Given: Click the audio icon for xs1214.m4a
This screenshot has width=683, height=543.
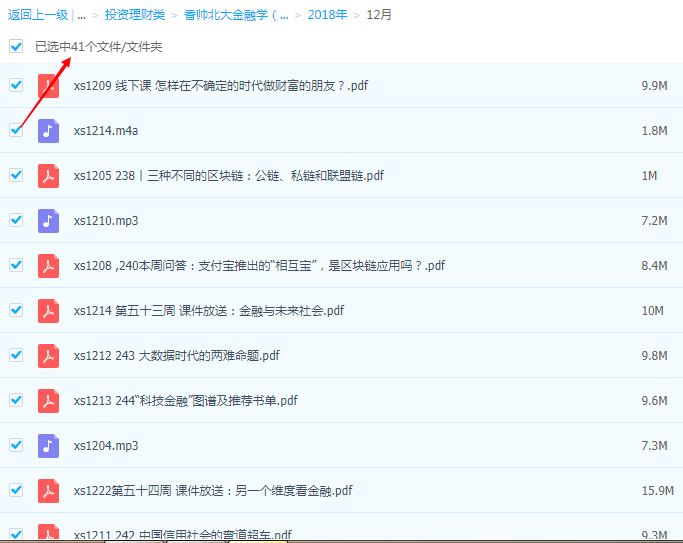Looking at the screenshot, I should click(48, 131).
